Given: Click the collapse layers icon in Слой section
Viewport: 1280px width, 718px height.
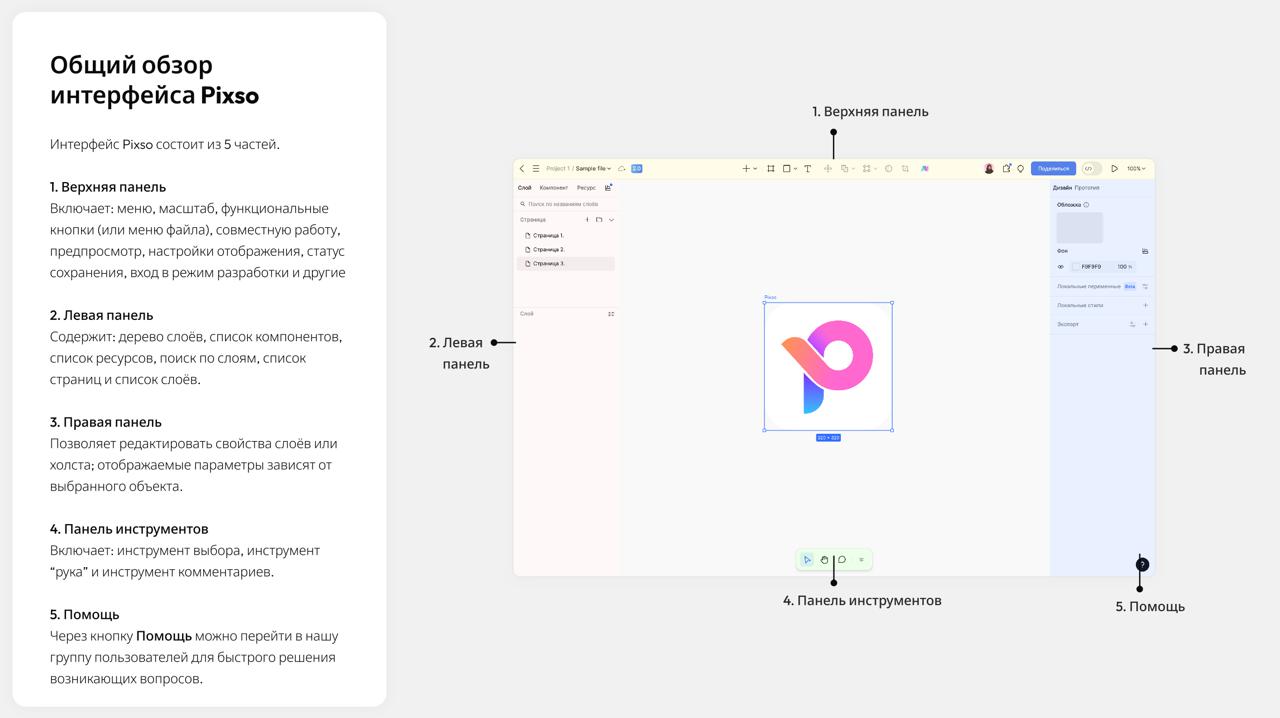Looking at the screenshot, I should [611, 314].
